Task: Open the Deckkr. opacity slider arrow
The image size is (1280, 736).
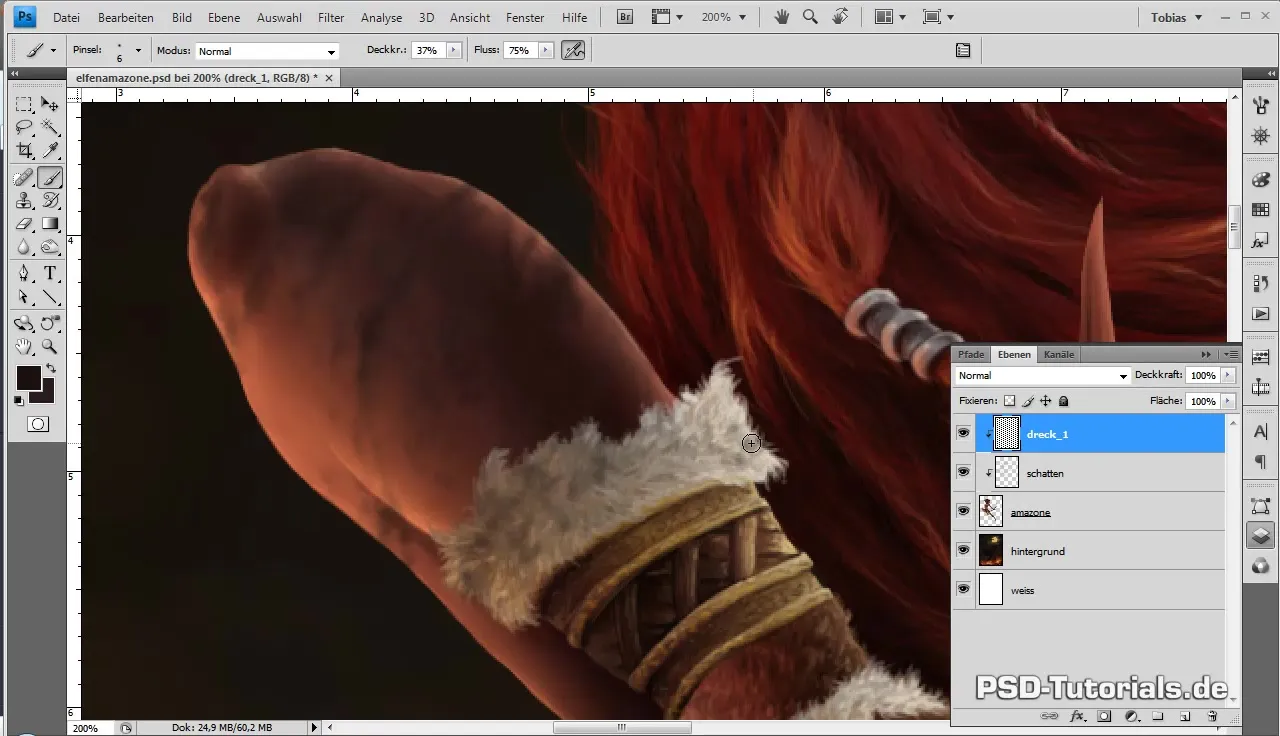Action: [x=454, y=50]
